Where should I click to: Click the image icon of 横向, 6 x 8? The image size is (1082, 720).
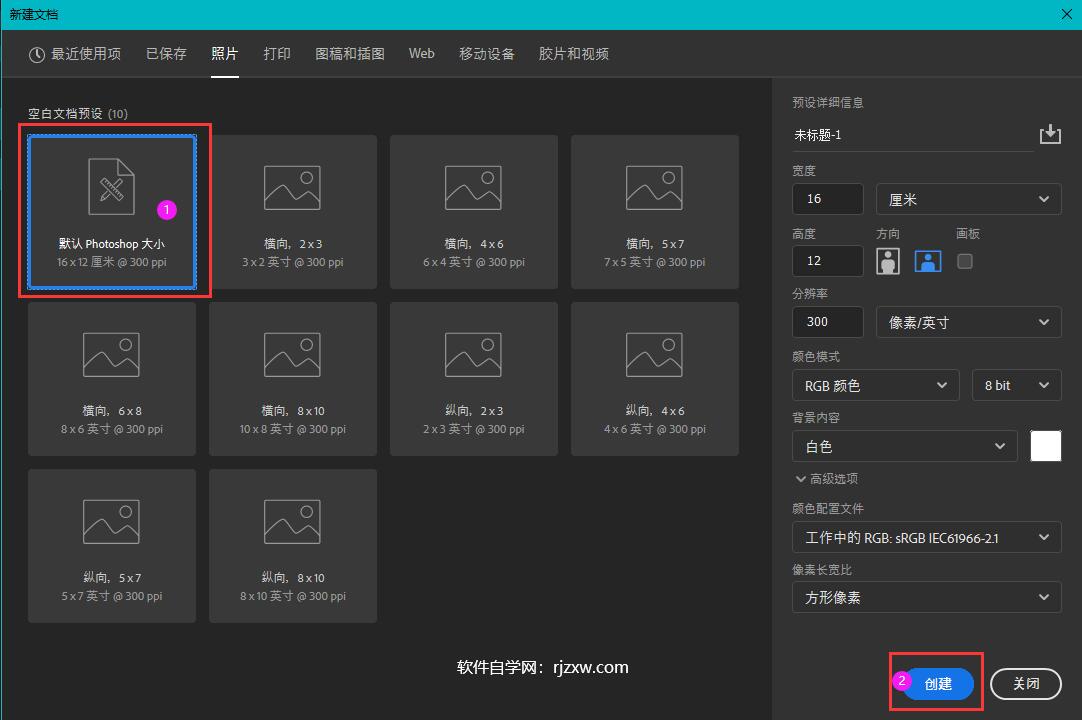click(x=111, y=355)
